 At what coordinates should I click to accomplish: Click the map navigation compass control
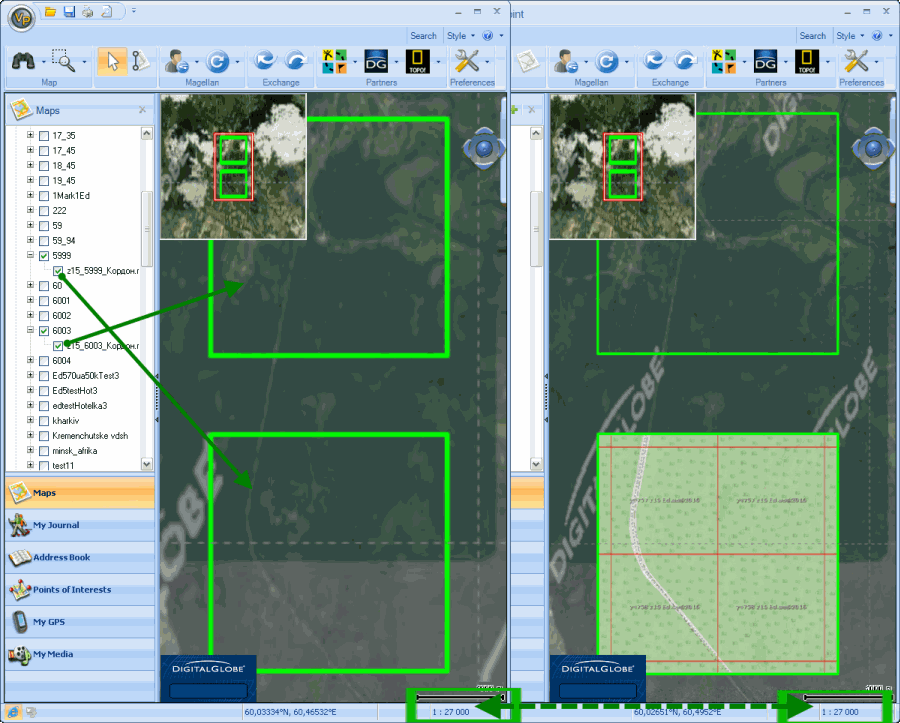coord(484,149)
